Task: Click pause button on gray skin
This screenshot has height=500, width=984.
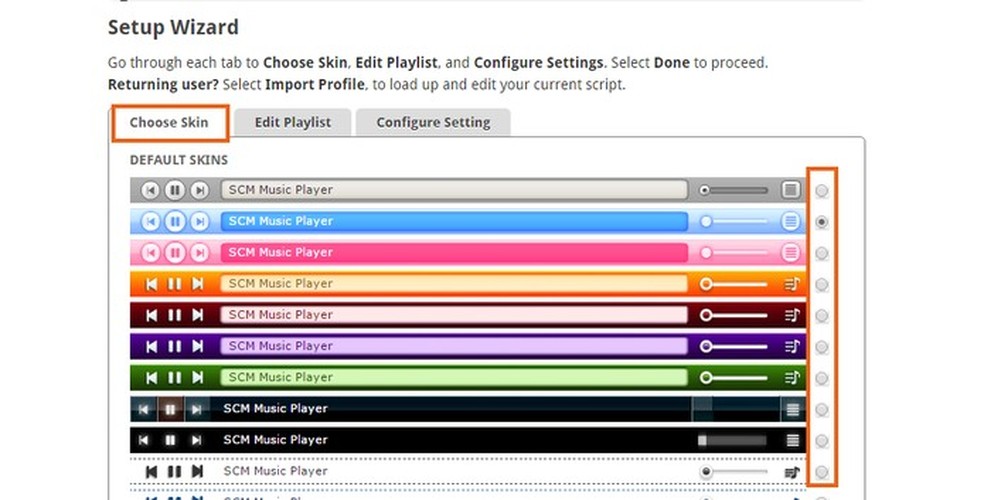Action: 175,190
